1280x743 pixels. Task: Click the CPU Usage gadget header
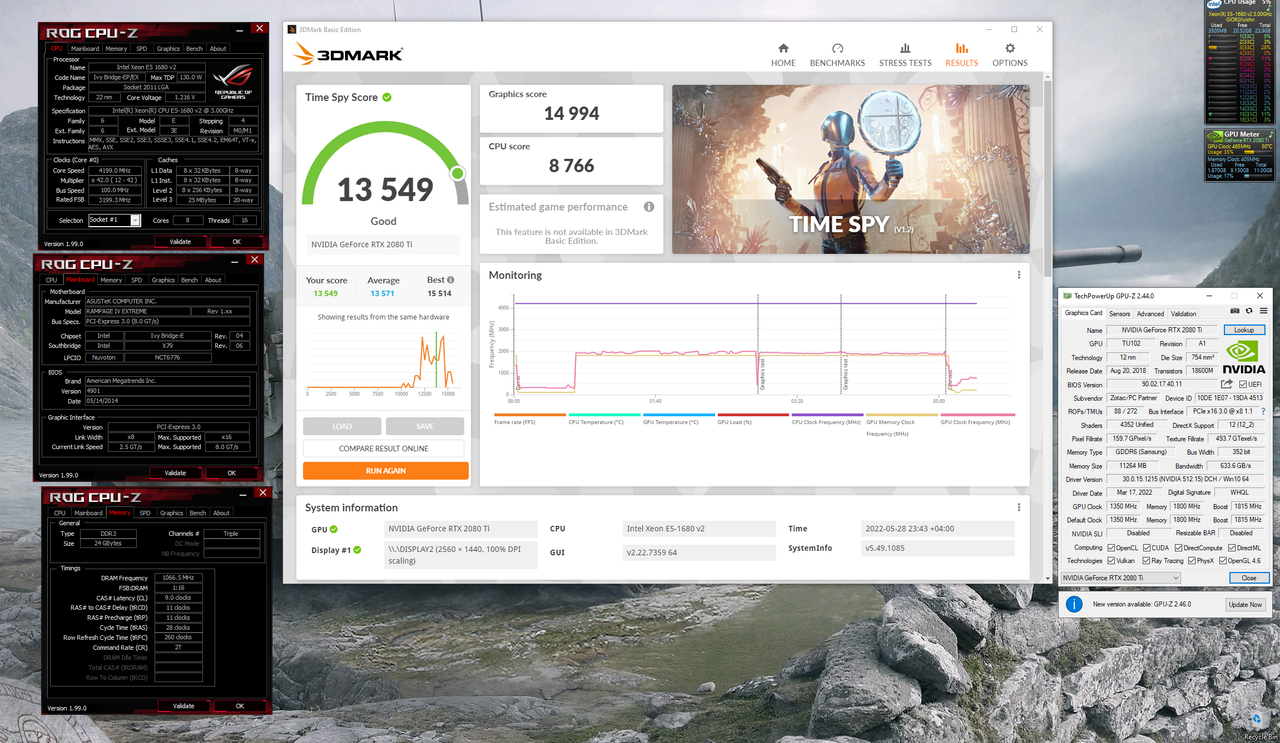[x=1241, y=4]
